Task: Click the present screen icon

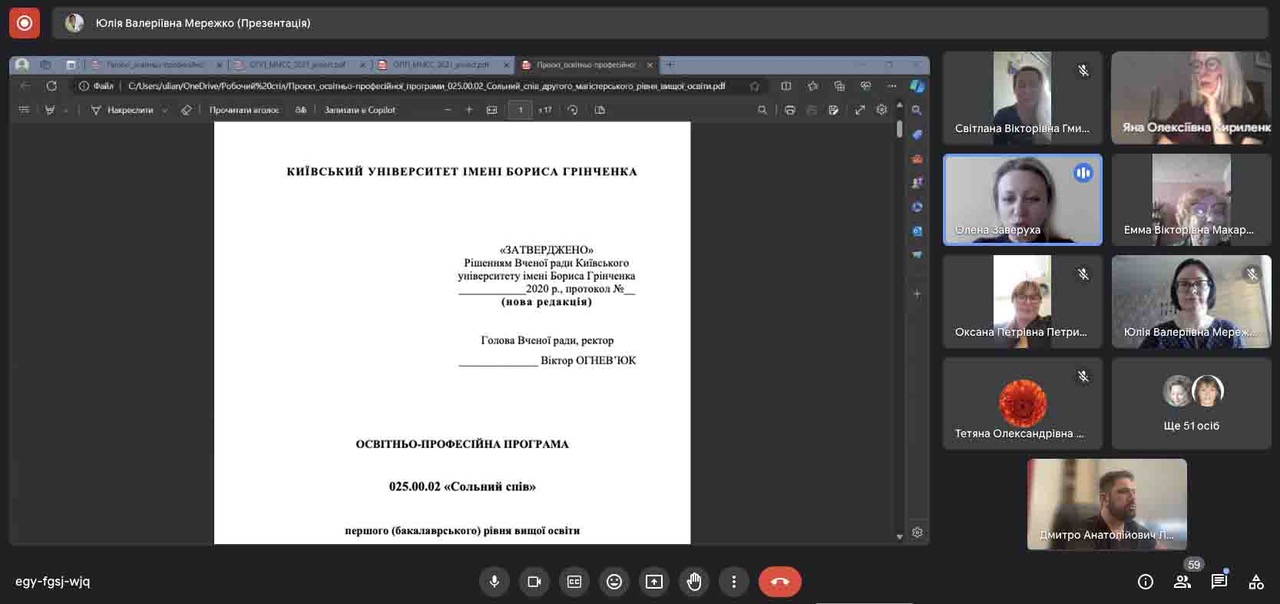Action: (654, 581)
